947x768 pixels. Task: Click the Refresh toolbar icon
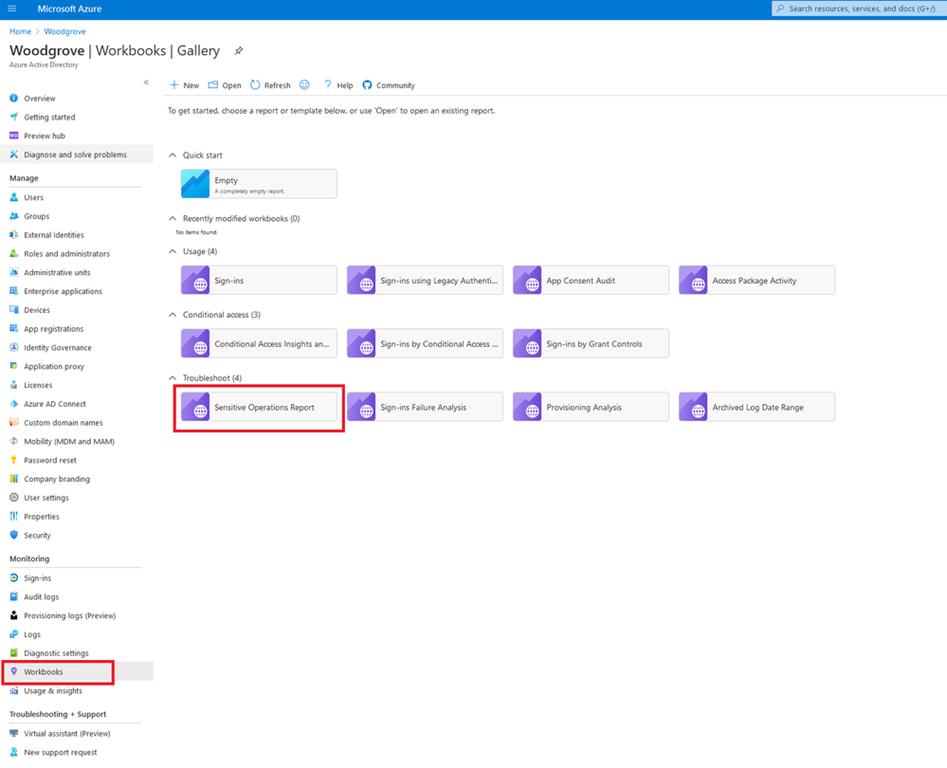tap(256, 85)
